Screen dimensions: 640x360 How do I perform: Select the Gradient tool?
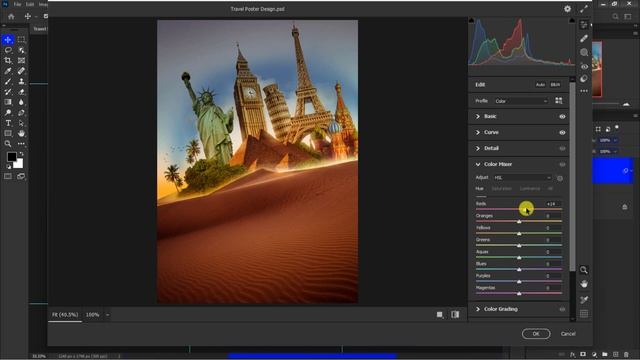[8, 102]
